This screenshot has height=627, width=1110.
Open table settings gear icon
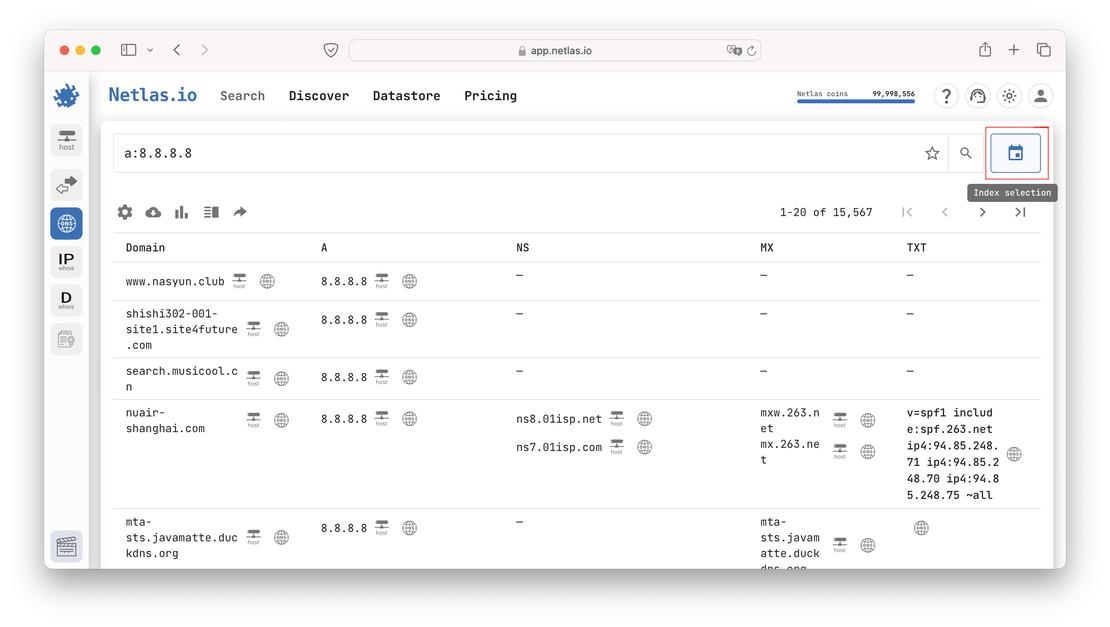tap(125, 212)
